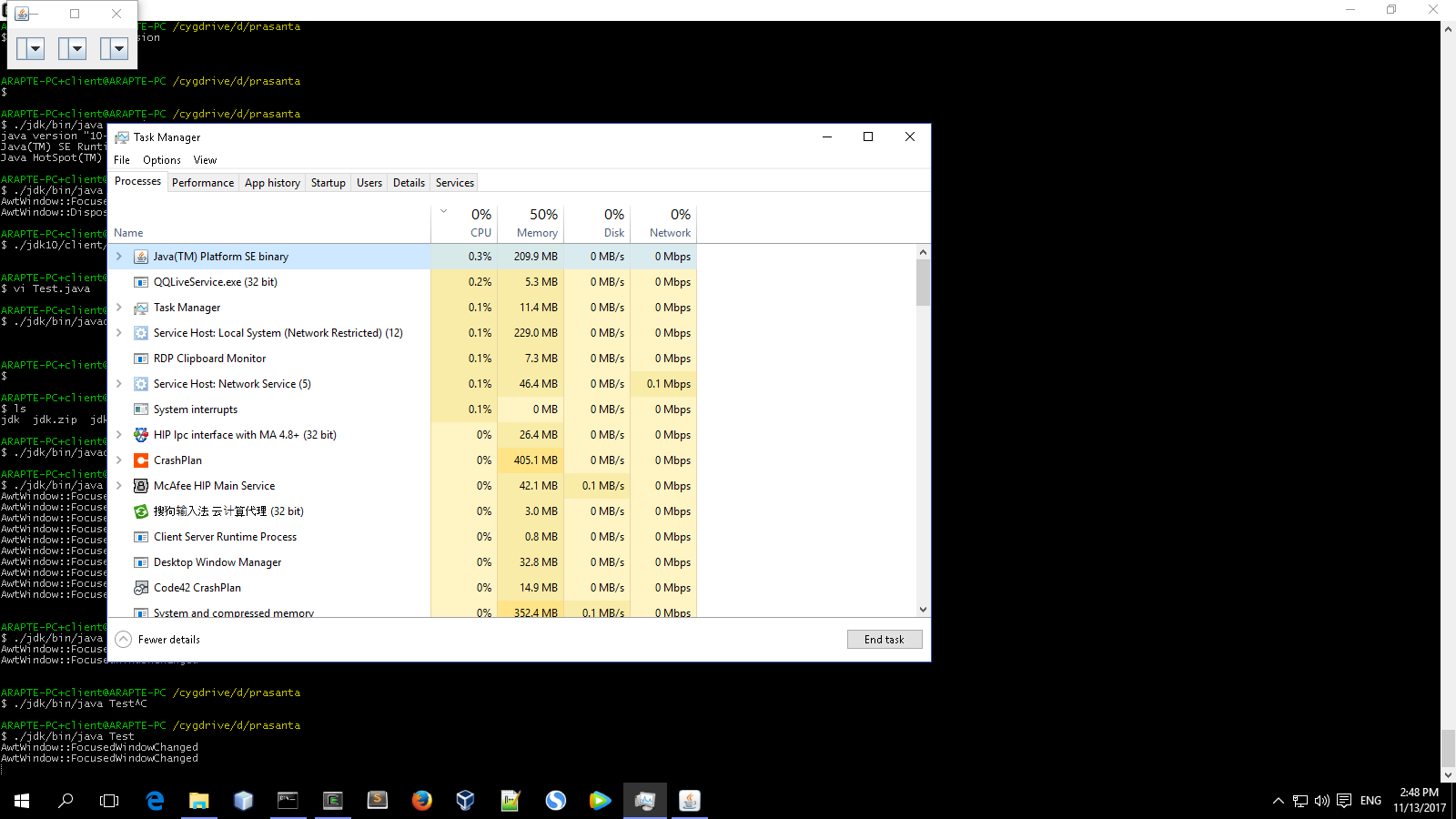Click the System interrupts process icon
The height and width of the screenshot is (819, 1456).
point(141,409)
